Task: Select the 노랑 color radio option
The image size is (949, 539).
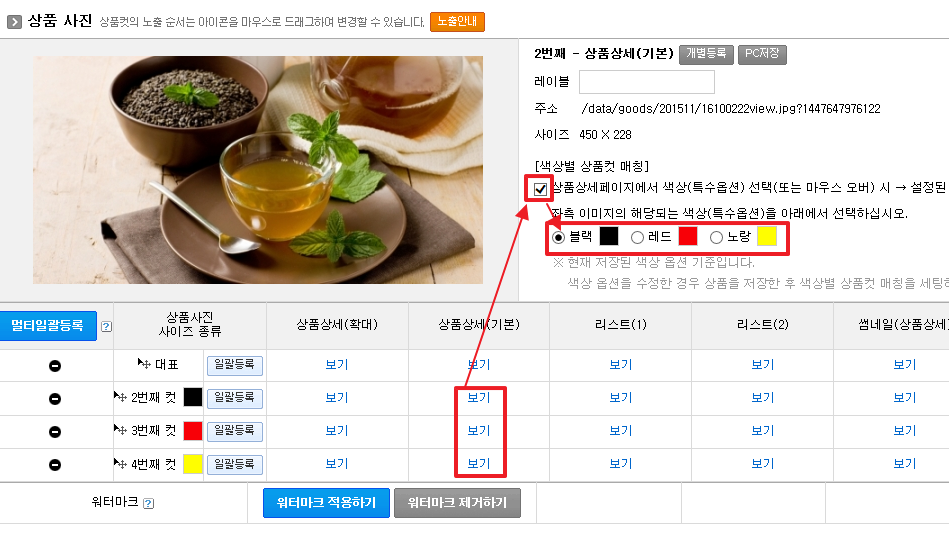Action: pyautogui.click(x=716, y=237)
